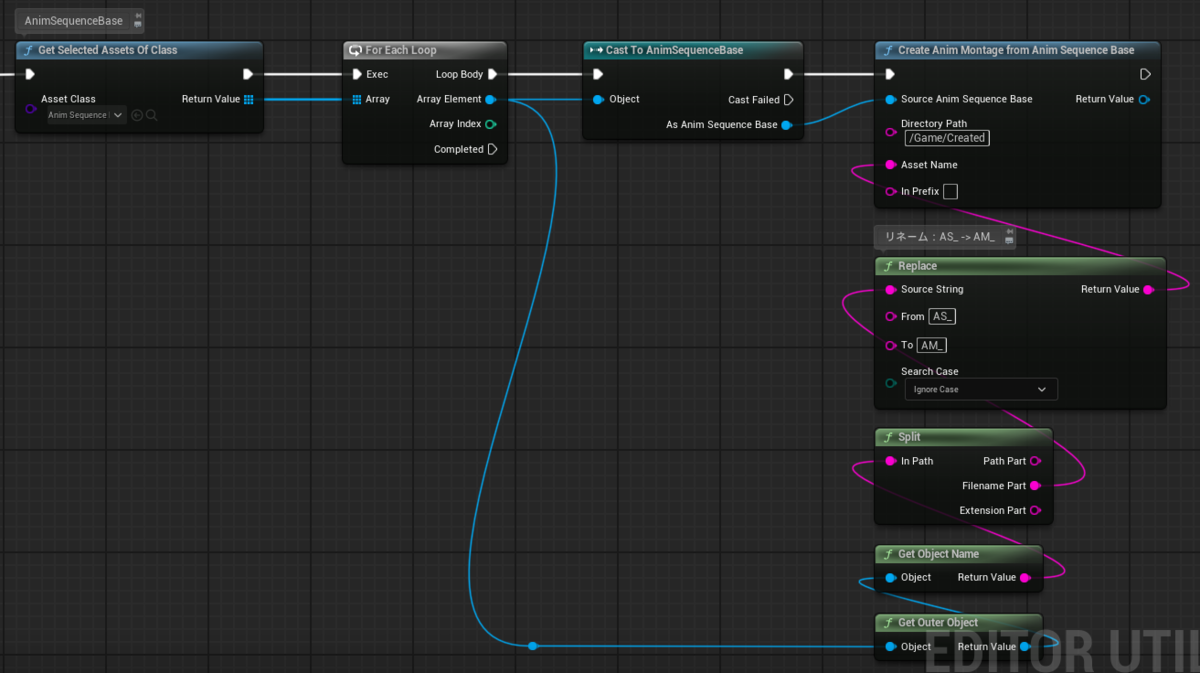Open the Ignore Case dropdown
Image resolution: width=1200 pixels, height=673 pixels.
click(980, 389)
